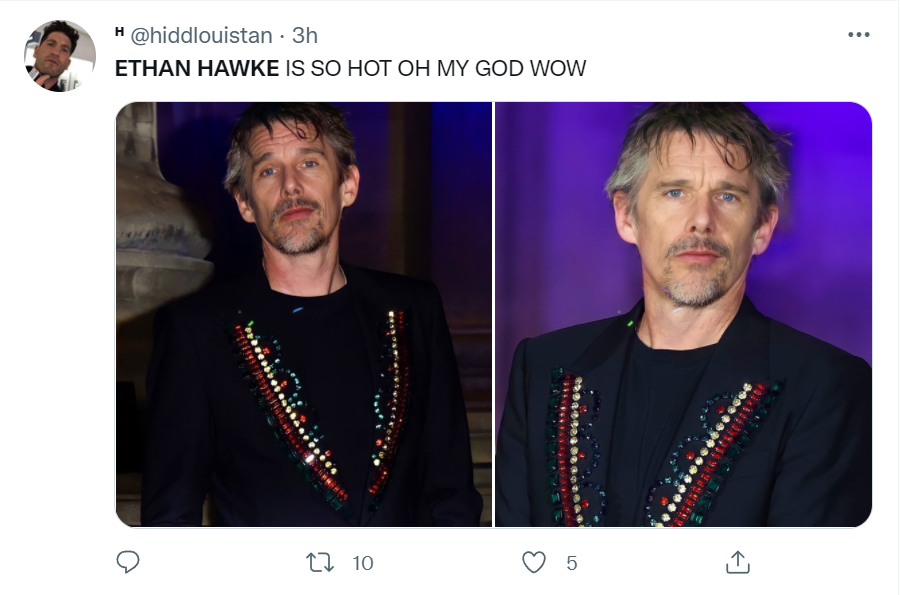This screenshot has width=900, height=595.
Task: Click the reply speech bubble icon
Action: 127,562
